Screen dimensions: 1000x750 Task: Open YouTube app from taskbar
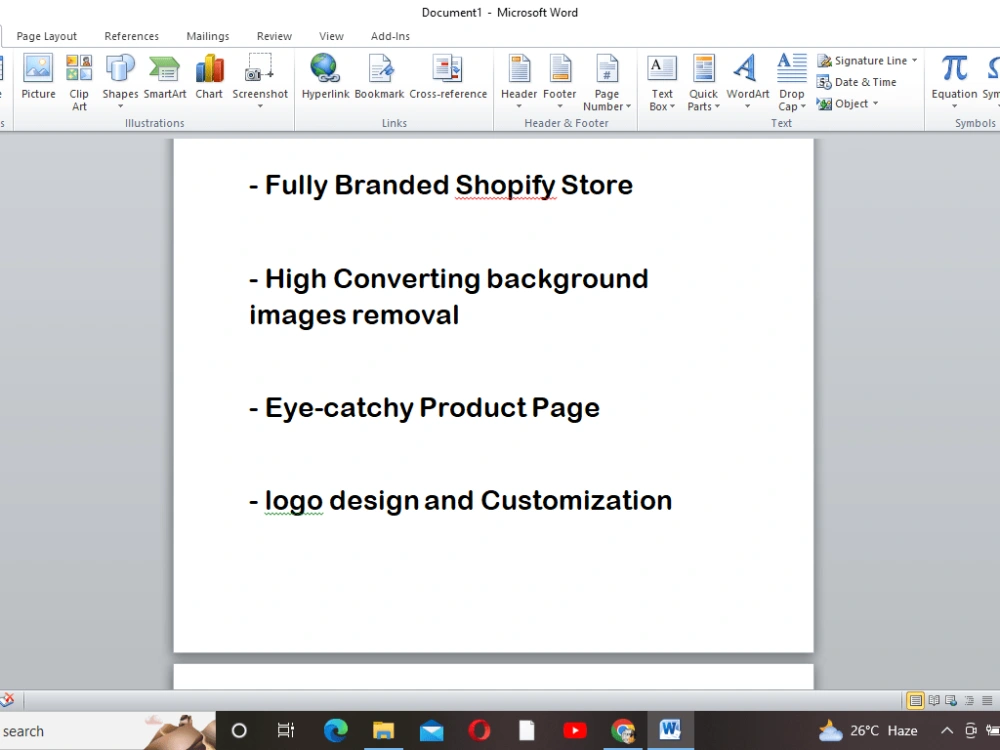point(575,730)
